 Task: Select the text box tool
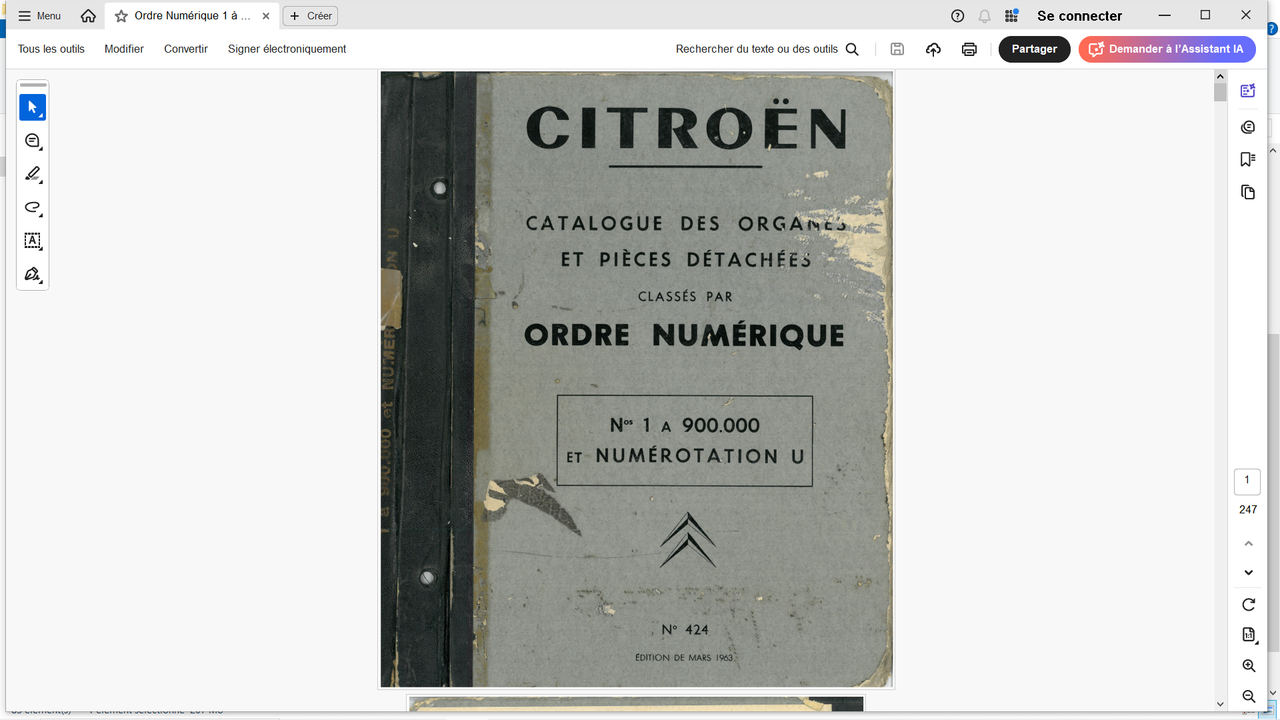(32, 241)
